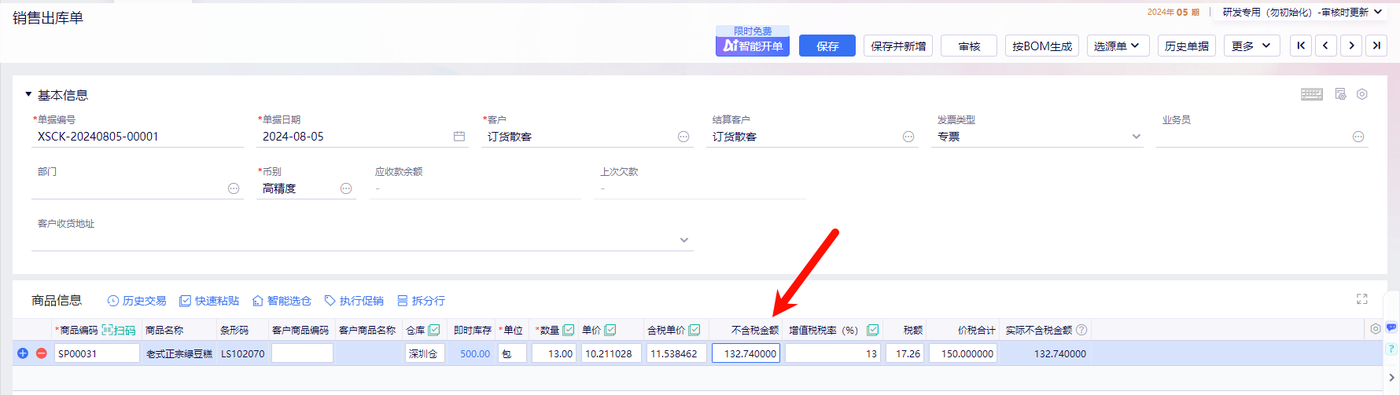The image size is (1400, 395).
Task: Click 商品编码 field SP00031
Action: click(97, 353)
